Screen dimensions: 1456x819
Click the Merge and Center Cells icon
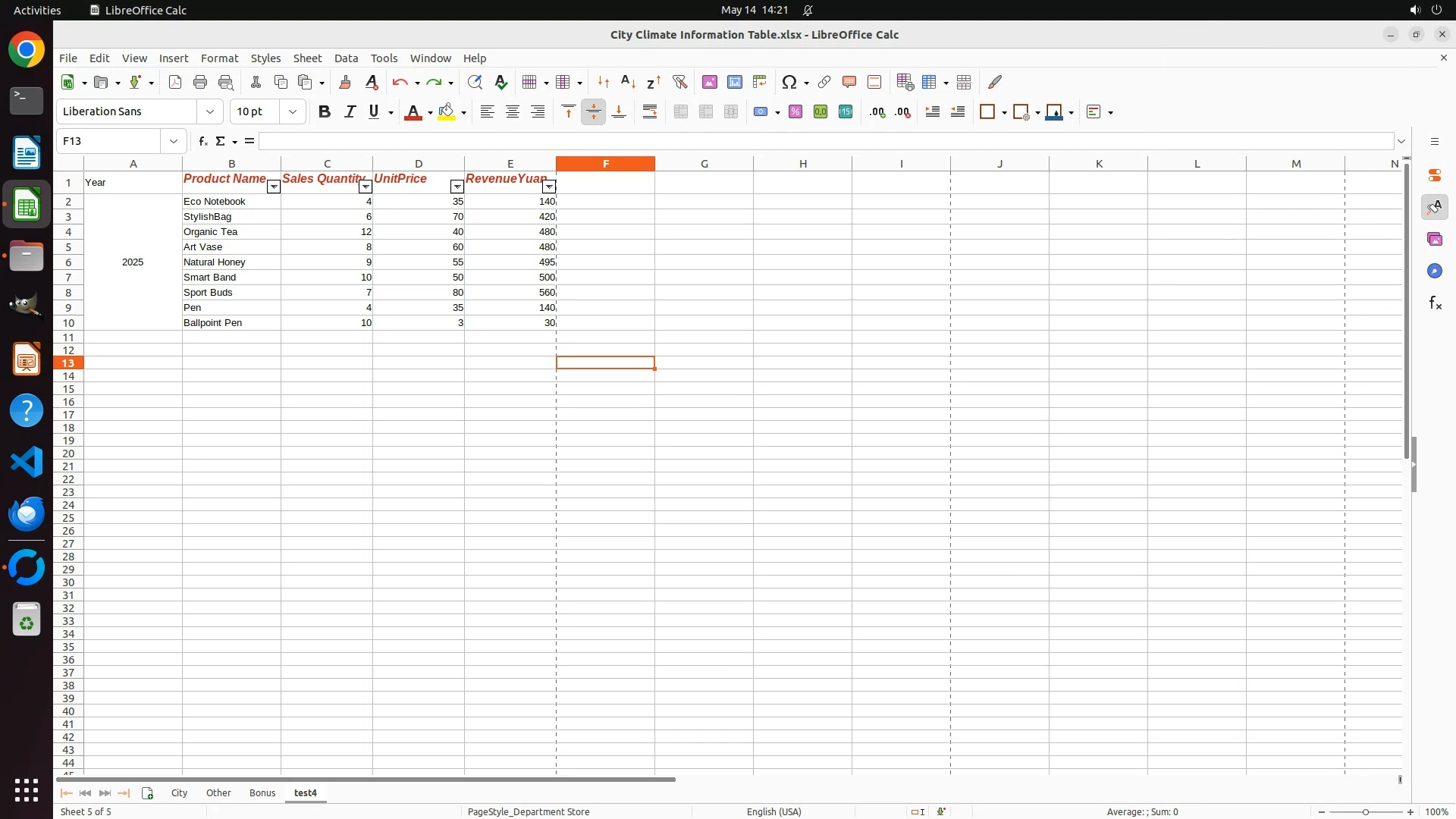coord(681,111)
